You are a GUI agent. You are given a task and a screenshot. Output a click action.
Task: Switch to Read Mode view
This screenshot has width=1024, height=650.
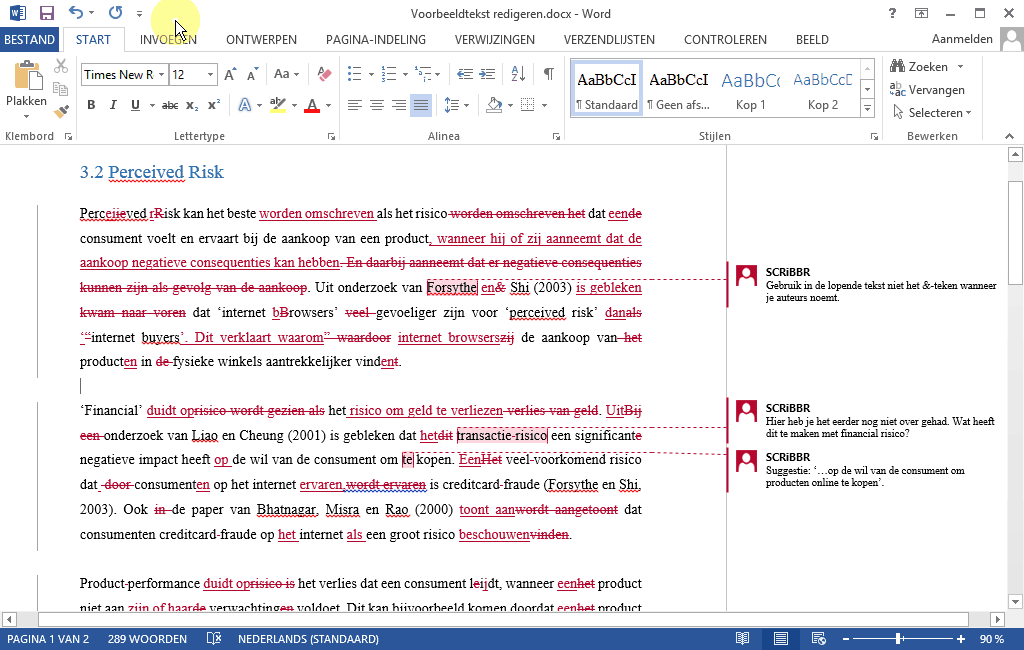[x=743, y=638]
